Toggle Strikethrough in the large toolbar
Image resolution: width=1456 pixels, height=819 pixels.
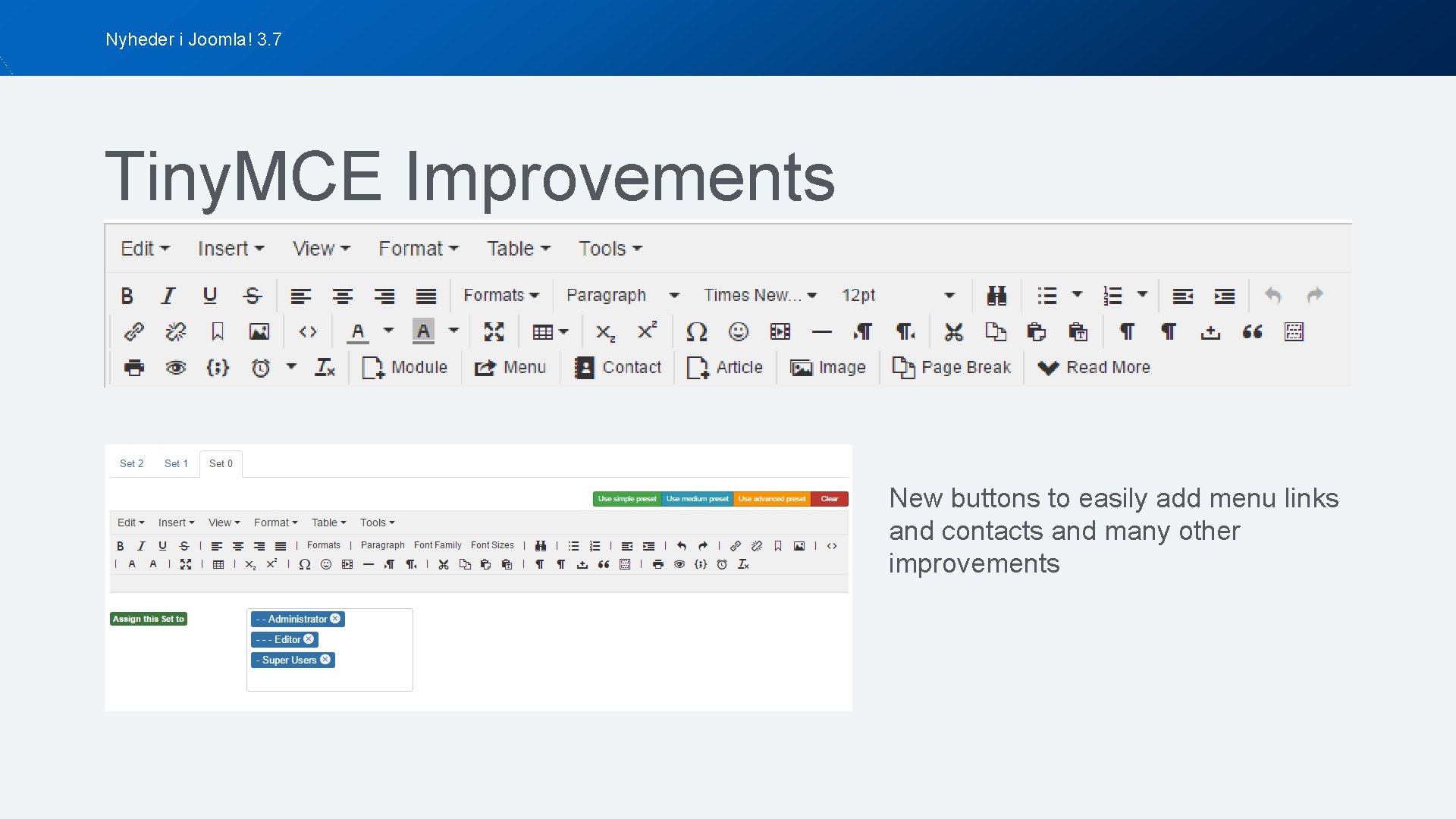click(253, 296)
